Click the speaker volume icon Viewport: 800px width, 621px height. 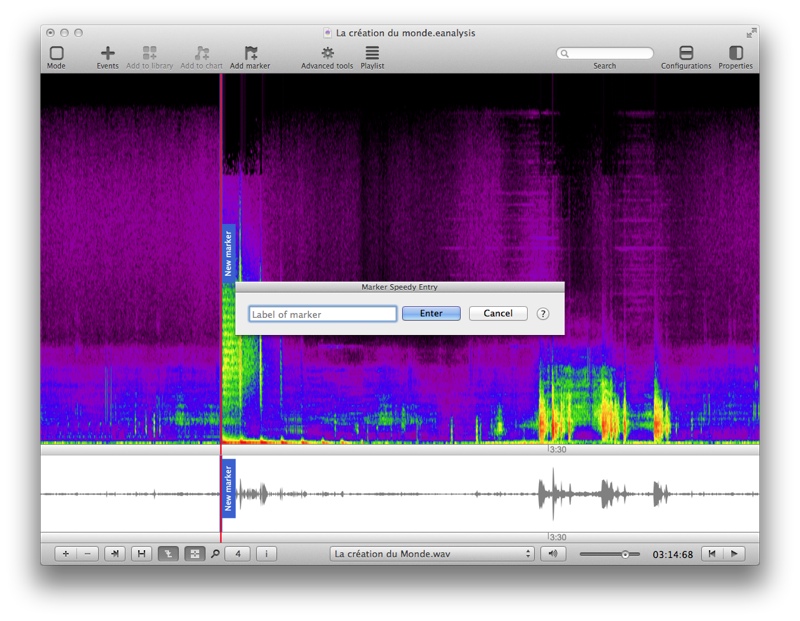pyautogui.click(x=553, y=554)
